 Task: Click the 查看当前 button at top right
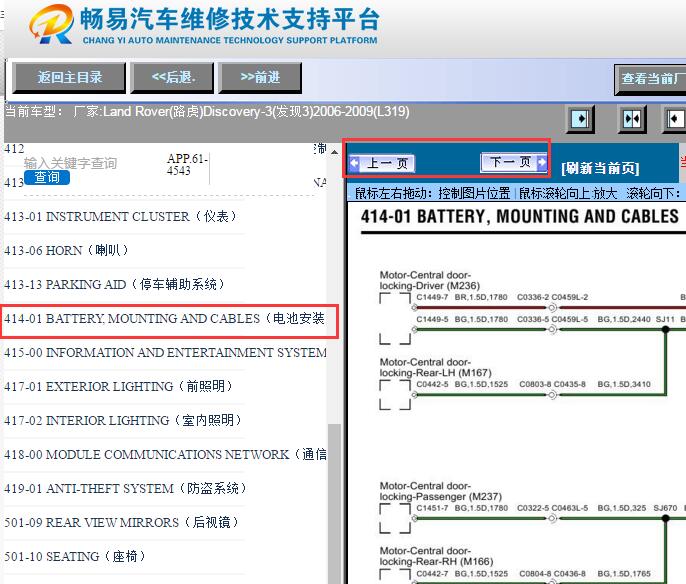tap(650, 80)
